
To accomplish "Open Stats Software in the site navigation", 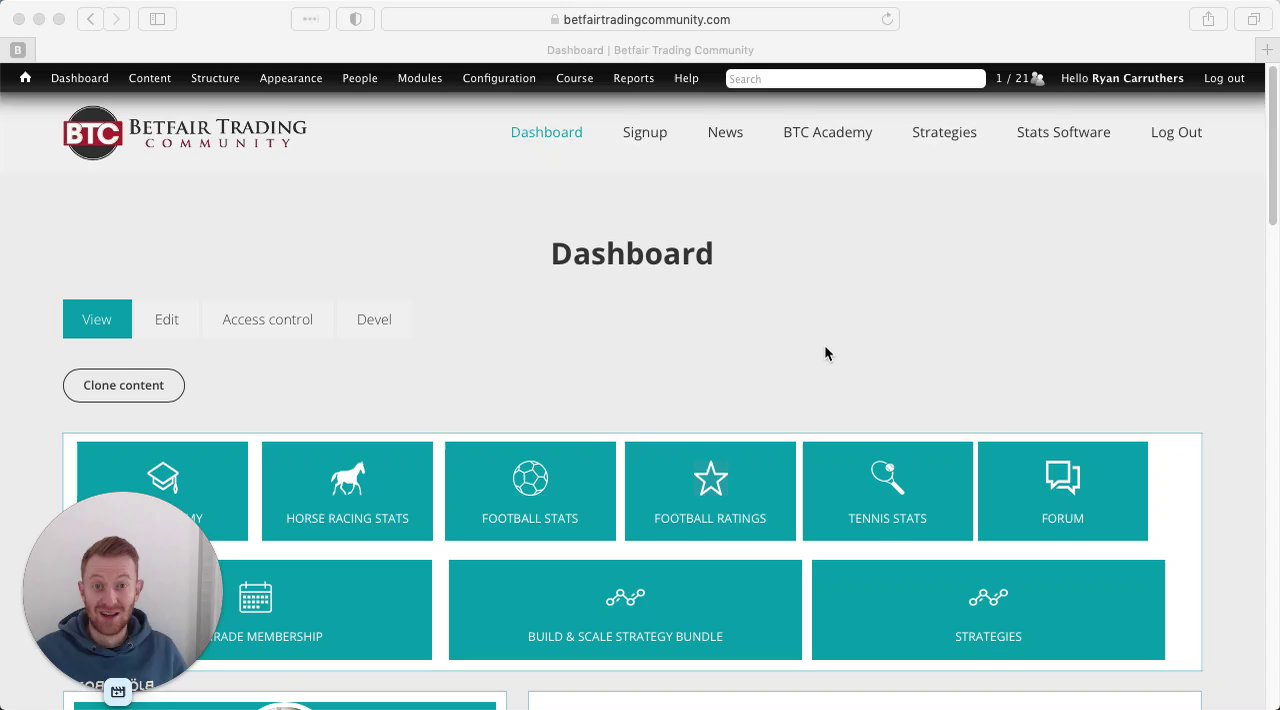I will pos(1063,132).
